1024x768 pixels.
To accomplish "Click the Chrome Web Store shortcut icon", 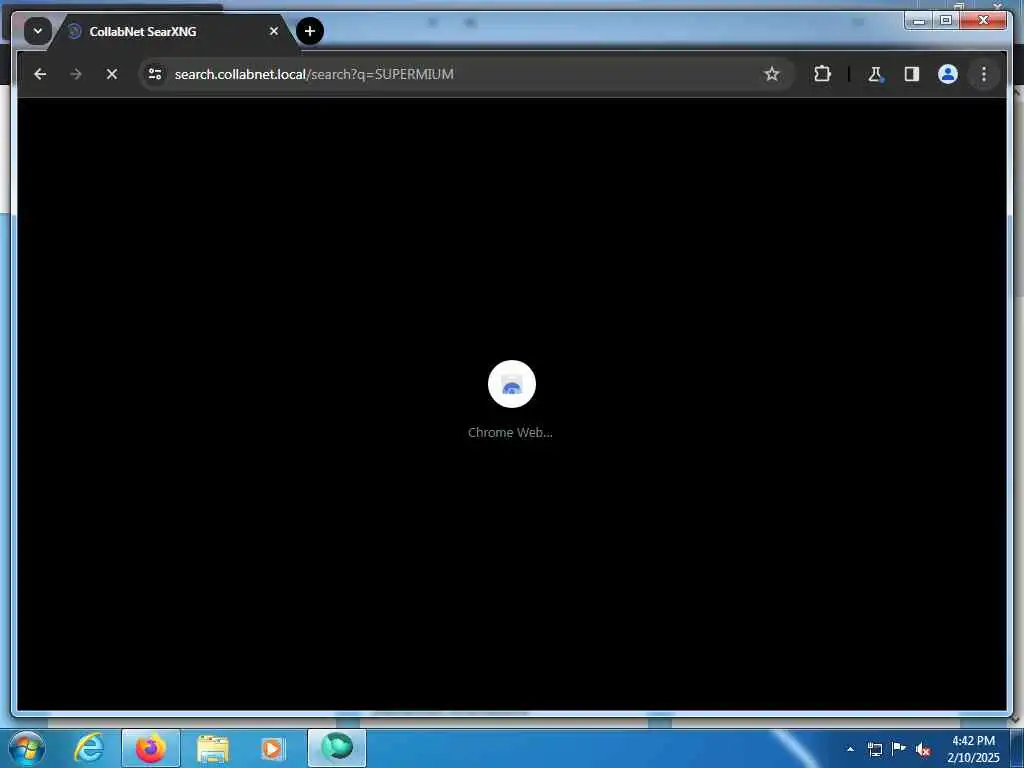I will (x=511, y=384).
